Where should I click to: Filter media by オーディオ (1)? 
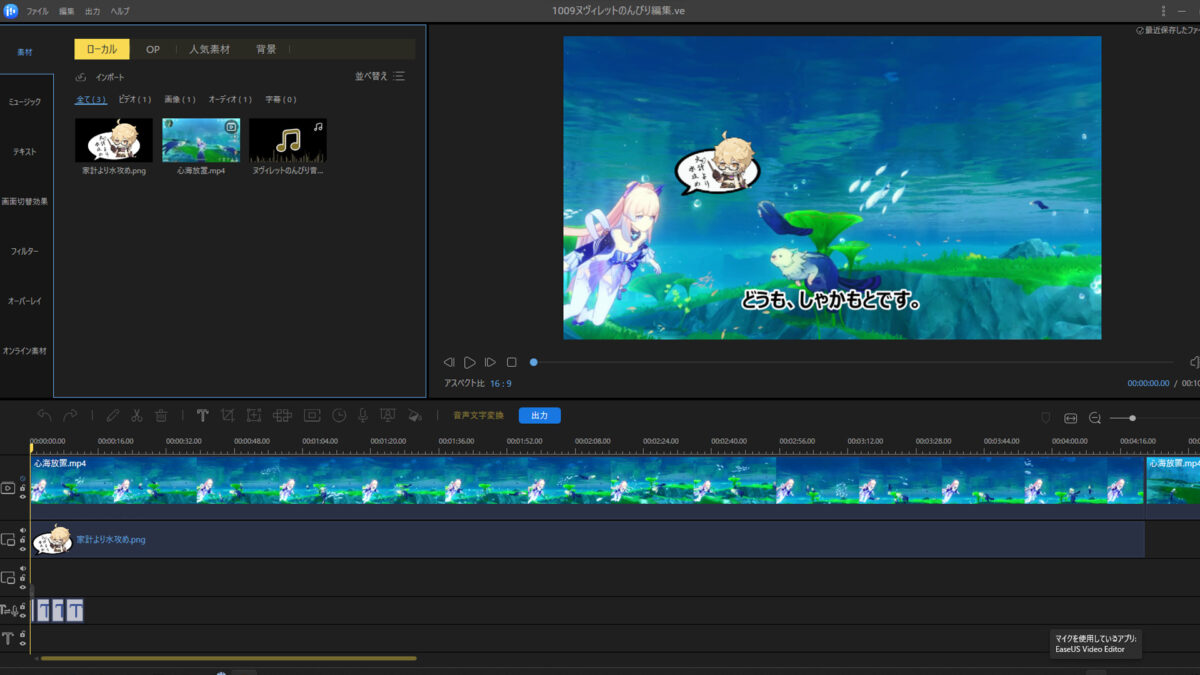tap(230, 99)
